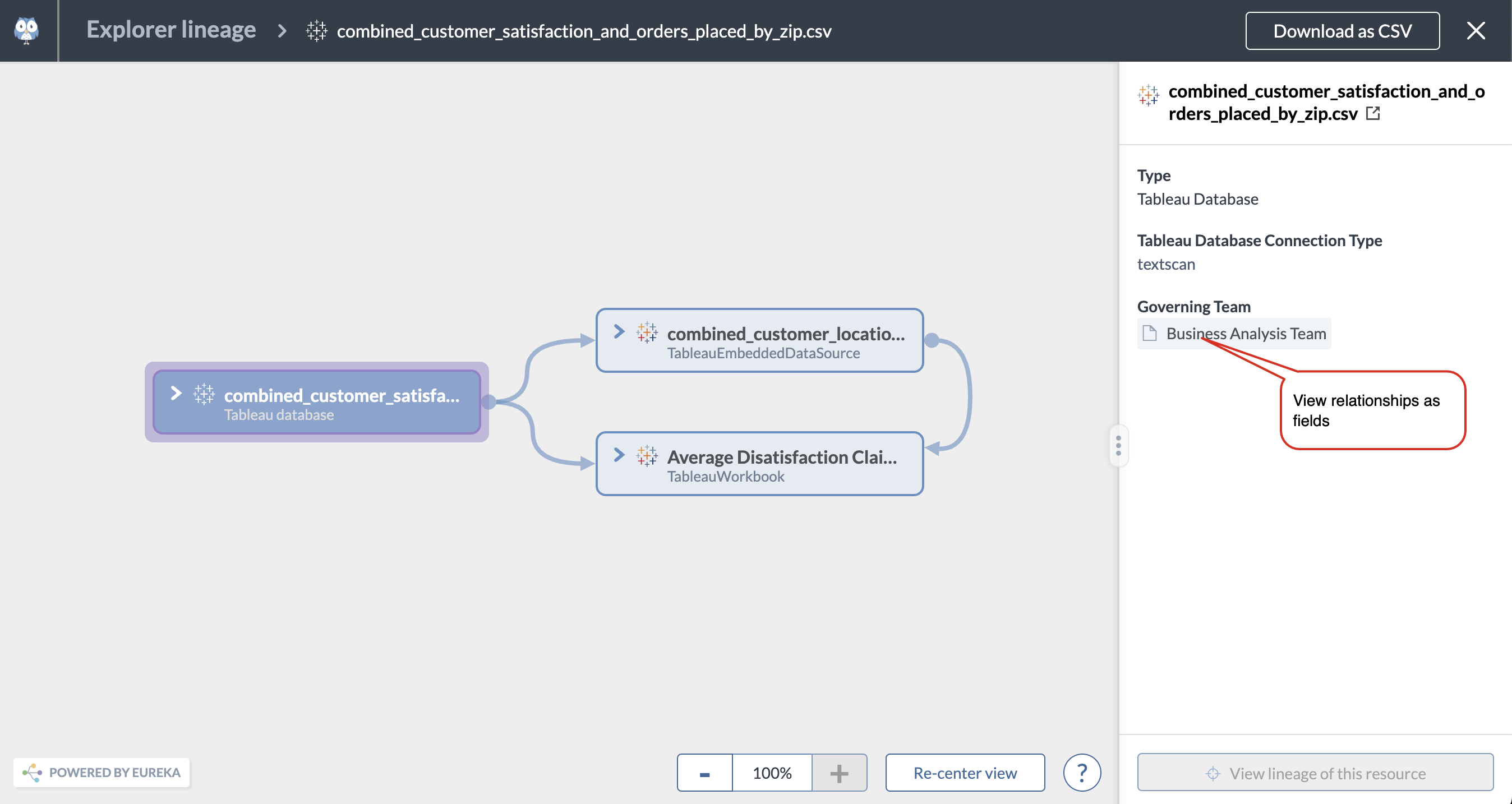Expand the combined_customer_satisfa... node chevron
Viewport: 1512px width, 804px height.
(176, 393)
